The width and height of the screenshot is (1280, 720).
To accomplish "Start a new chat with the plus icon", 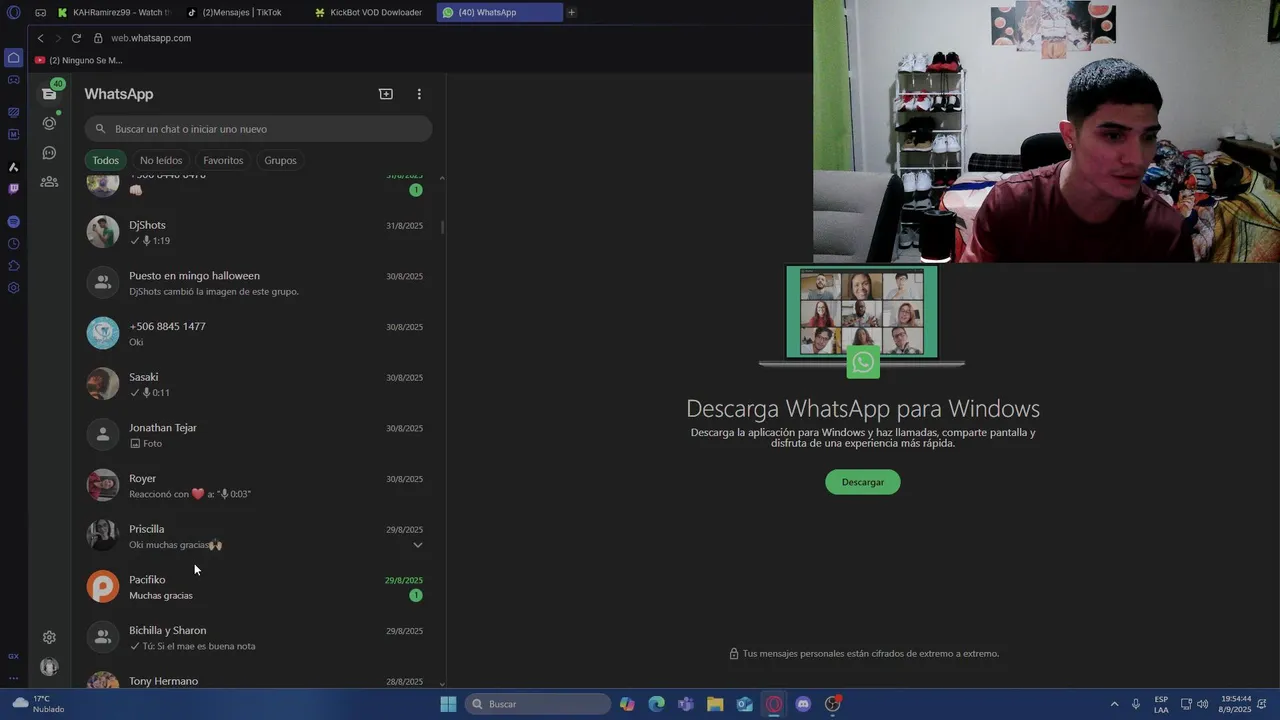I will coord(386,94).
